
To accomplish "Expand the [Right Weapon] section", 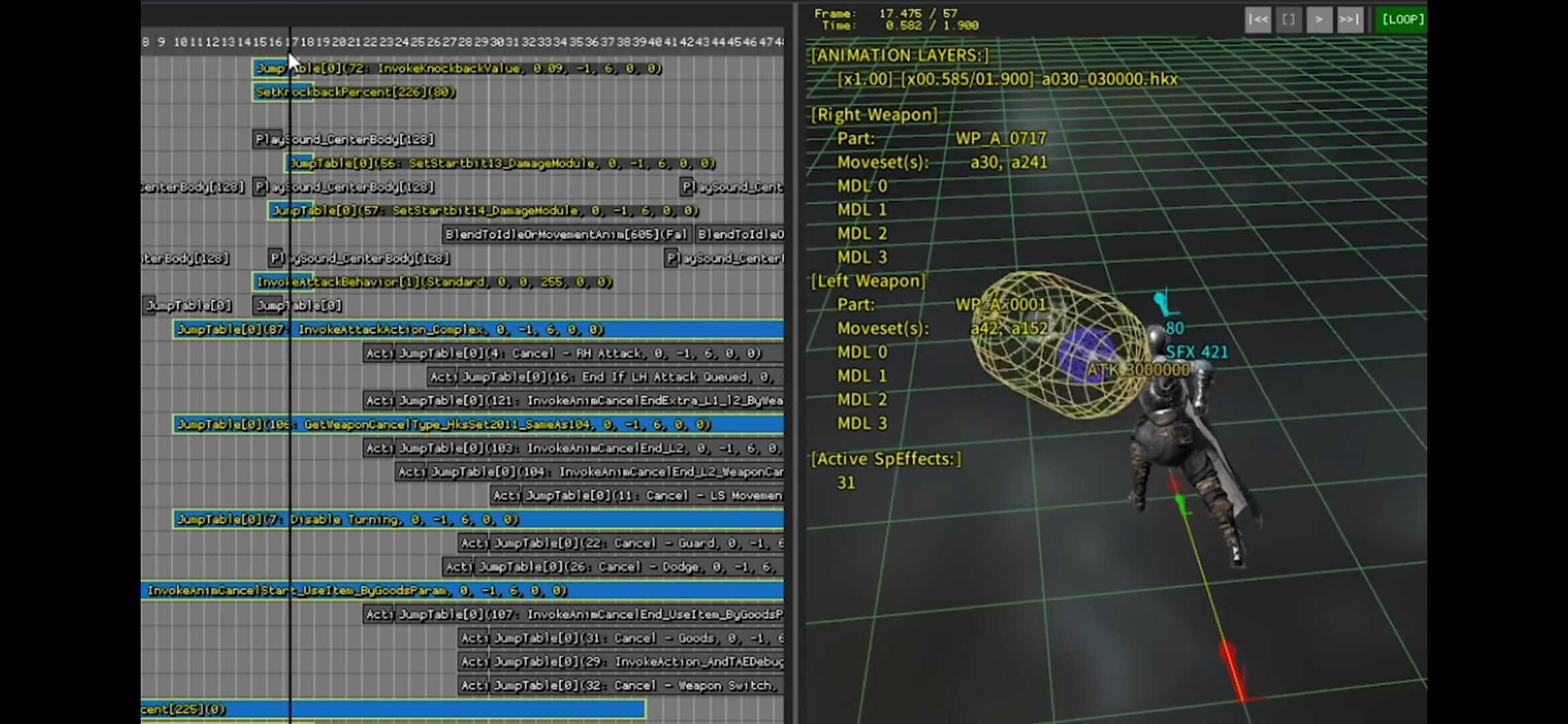I will pos(873,114).
